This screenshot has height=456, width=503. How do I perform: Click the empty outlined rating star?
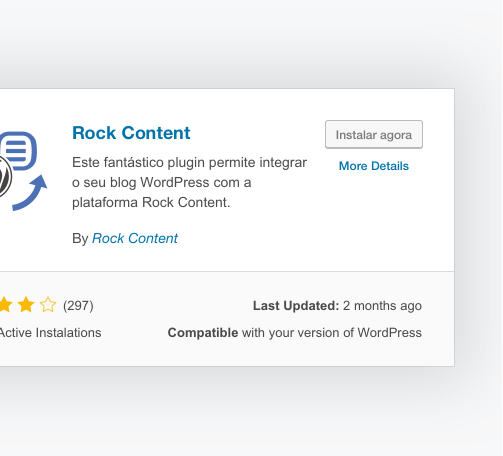pyautogui.click(x=48, y=305)
